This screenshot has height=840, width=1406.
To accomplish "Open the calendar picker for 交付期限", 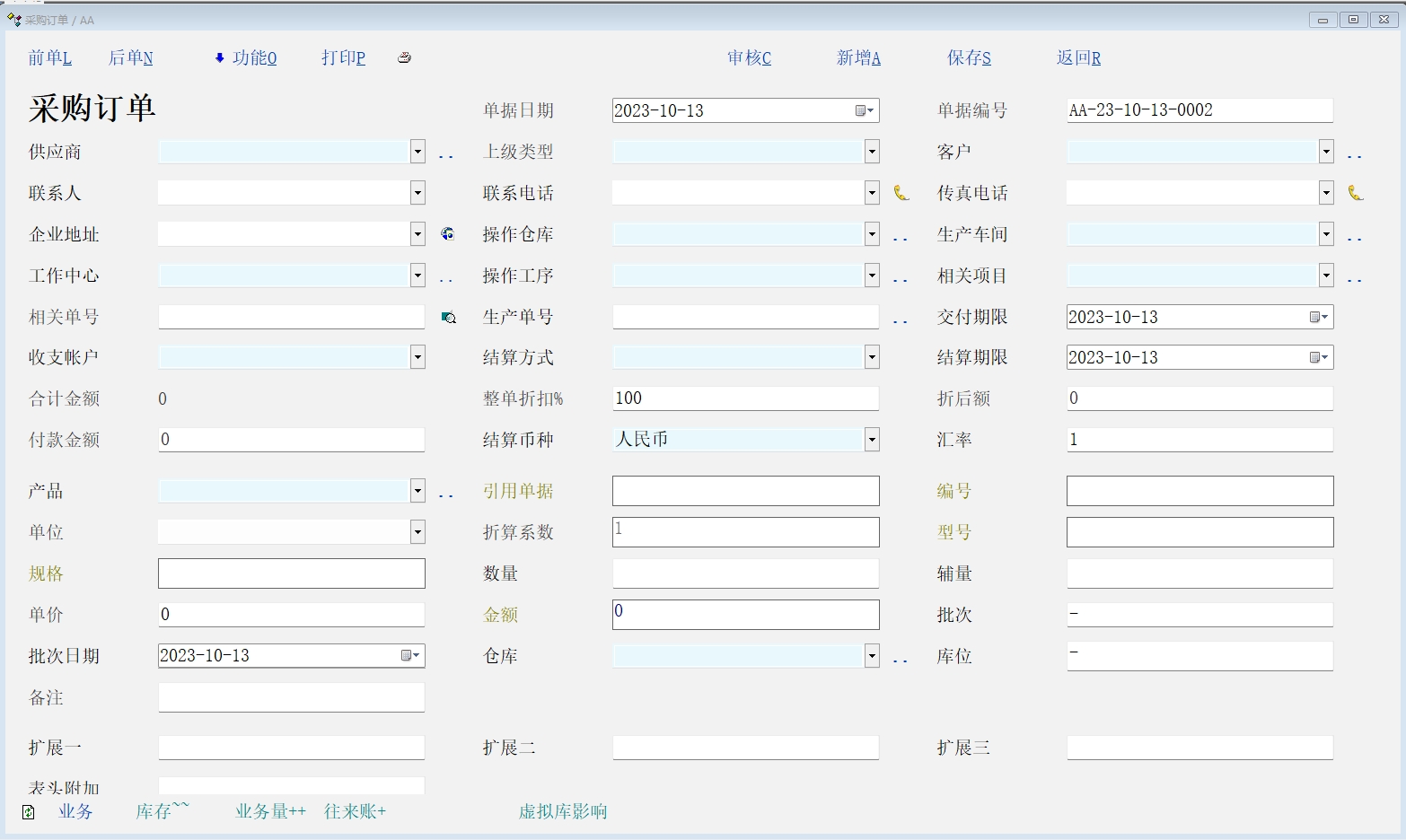I will [1318, 317].
